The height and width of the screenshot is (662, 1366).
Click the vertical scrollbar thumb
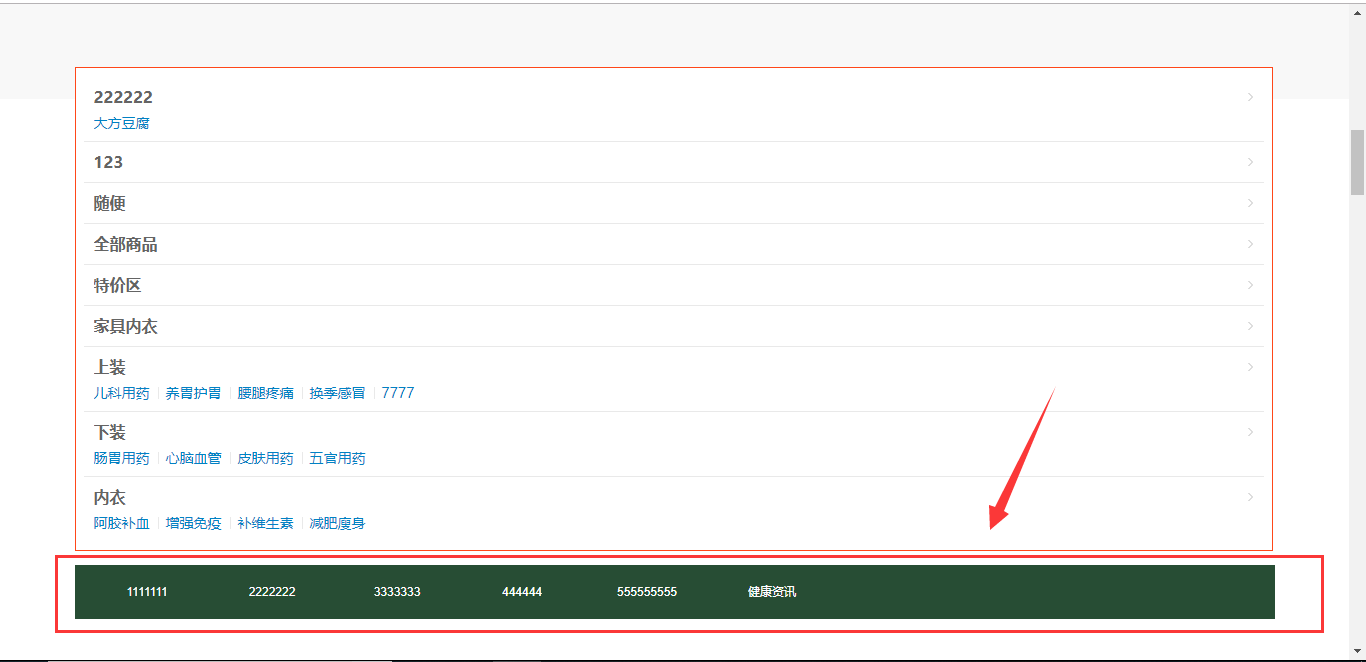click(x=1357, y=161)
